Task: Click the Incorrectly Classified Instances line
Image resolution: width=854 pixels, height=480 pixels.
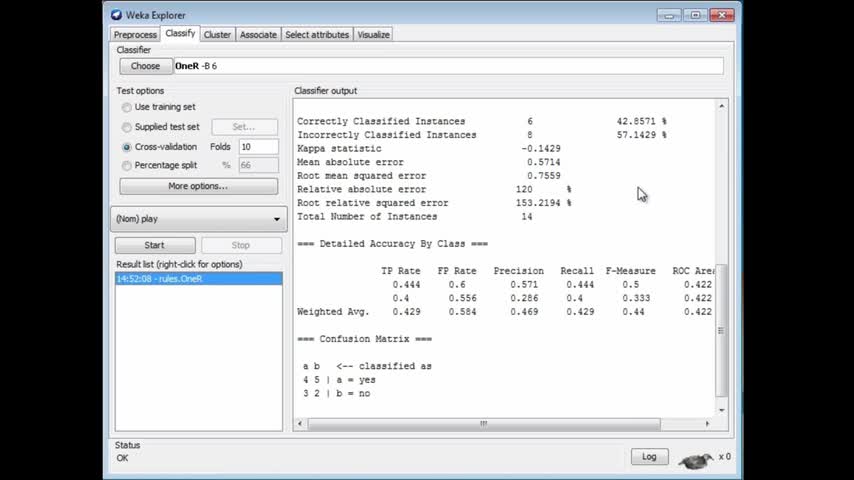Action: coord(482,135)
